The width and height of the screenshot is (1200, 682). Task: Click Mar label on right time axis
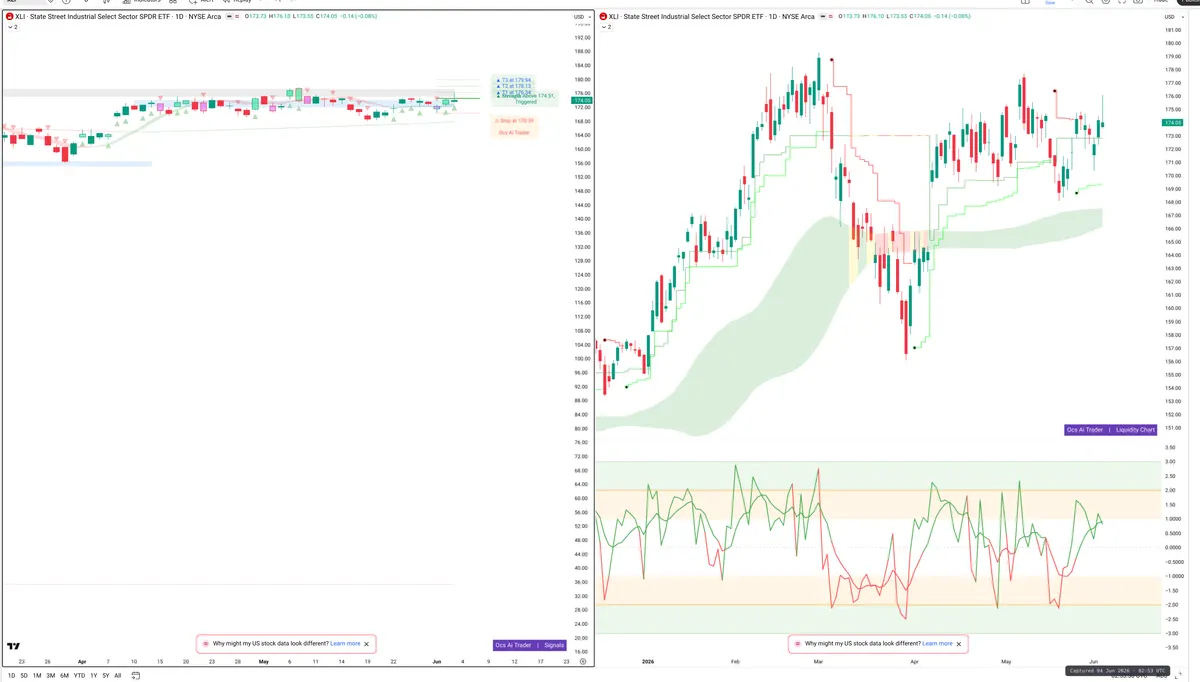[819, 661]
